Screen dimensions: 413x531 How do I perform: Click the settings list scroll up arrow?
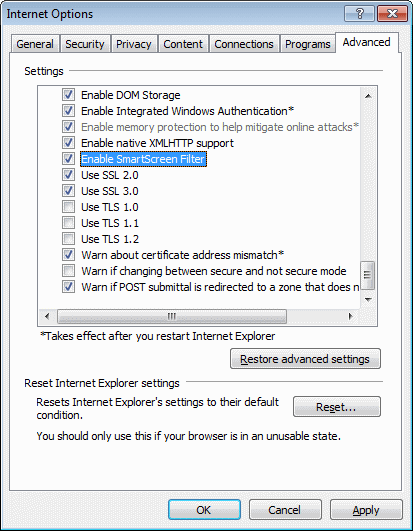(x=368, y=96)
